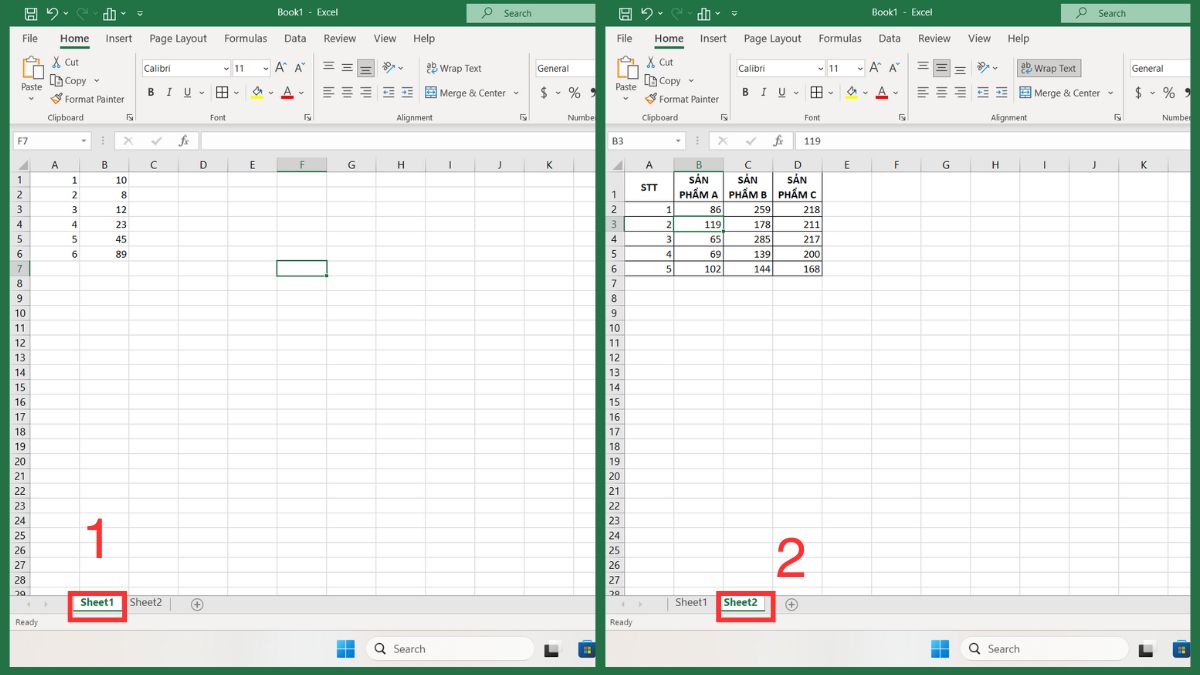Switch to Insert tab in the Sheet1 window

tap(119, 39)
